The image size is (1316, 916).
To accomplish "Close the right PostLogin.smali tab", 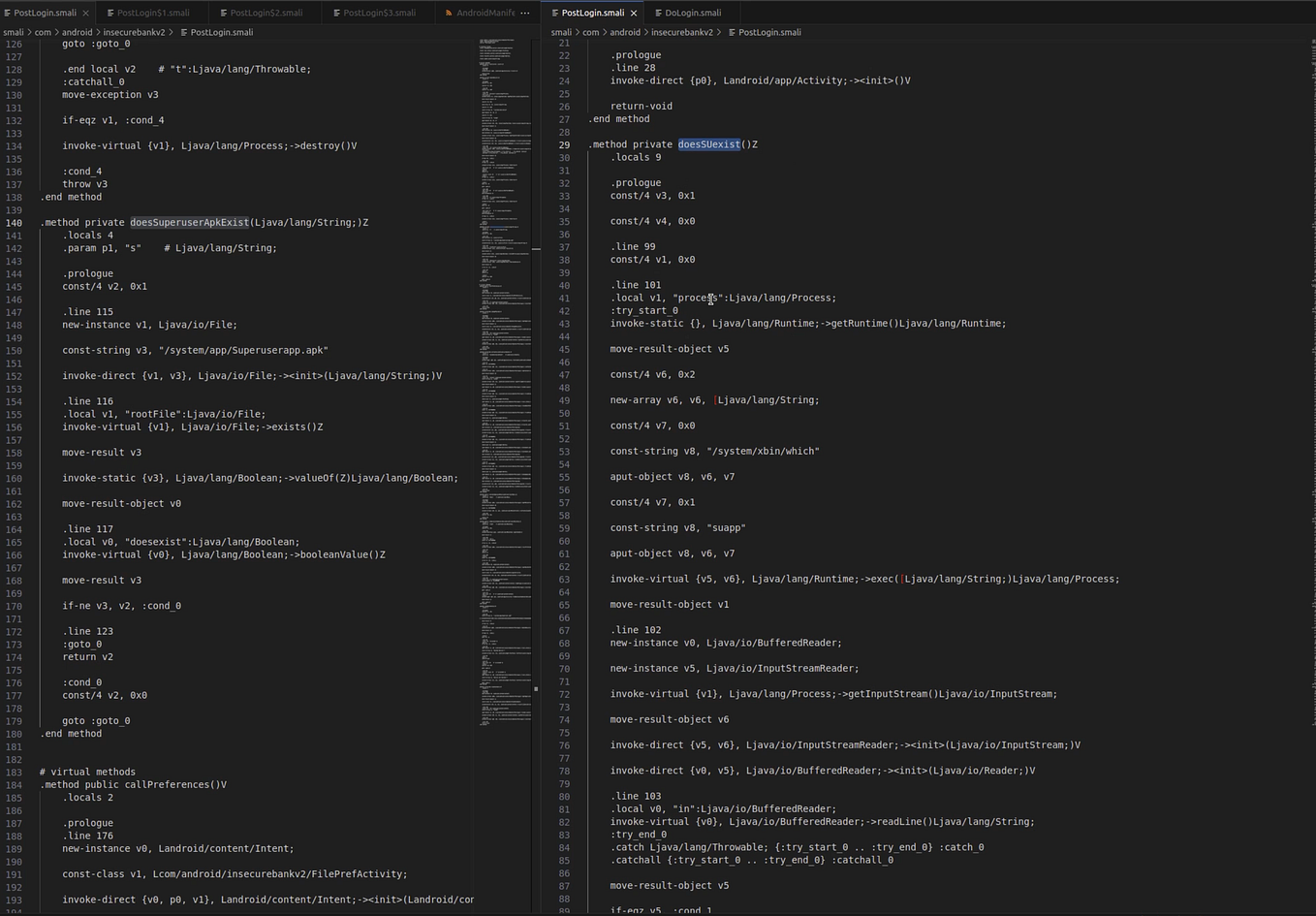I will (634, 13).
